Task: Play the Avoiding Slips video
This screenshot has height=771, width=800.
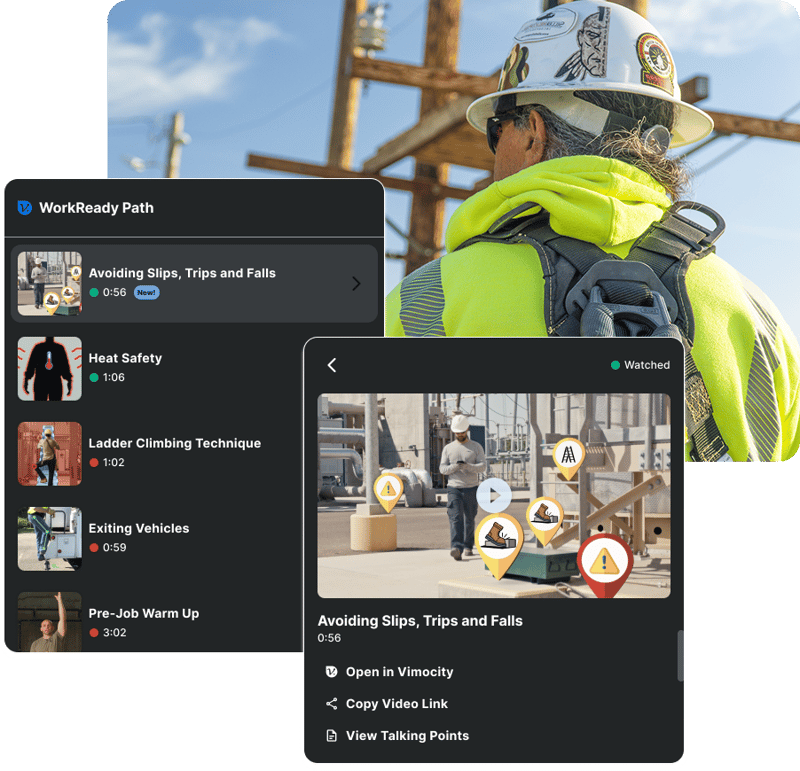Action: click(494, 494)
